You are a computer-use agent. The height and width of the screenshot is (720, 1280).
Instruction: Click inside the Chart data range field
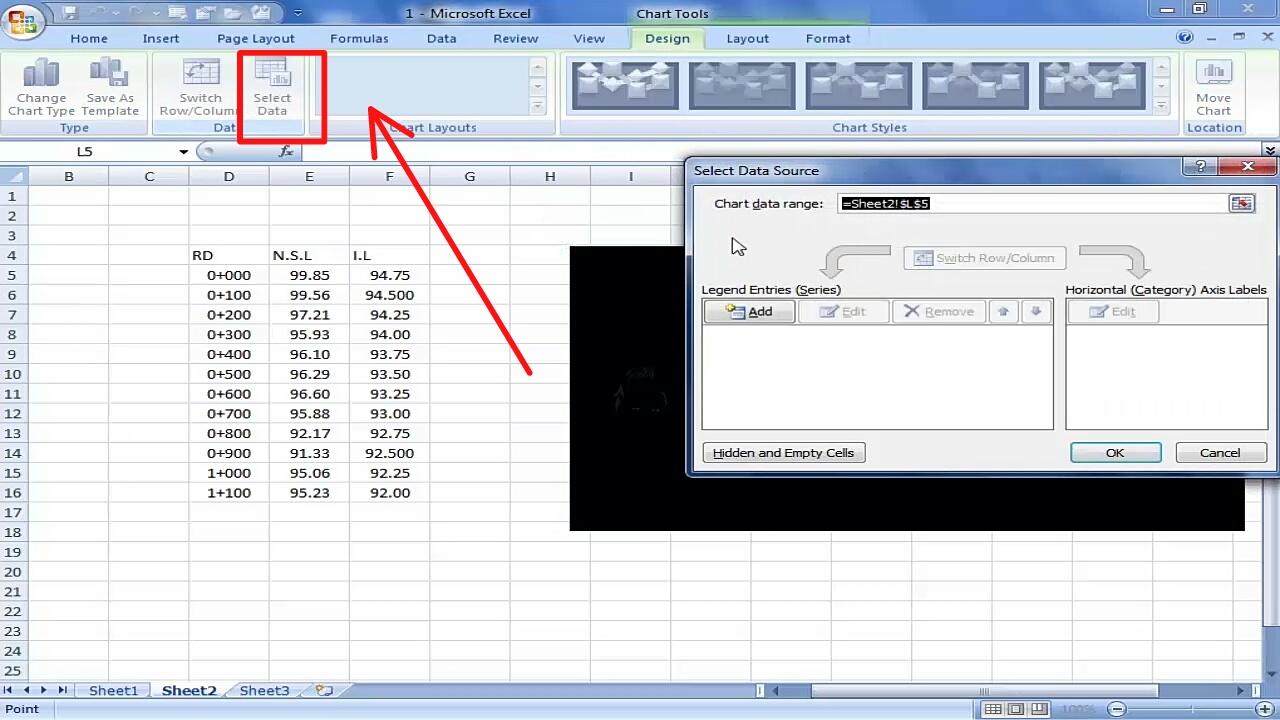[1030, 203]
